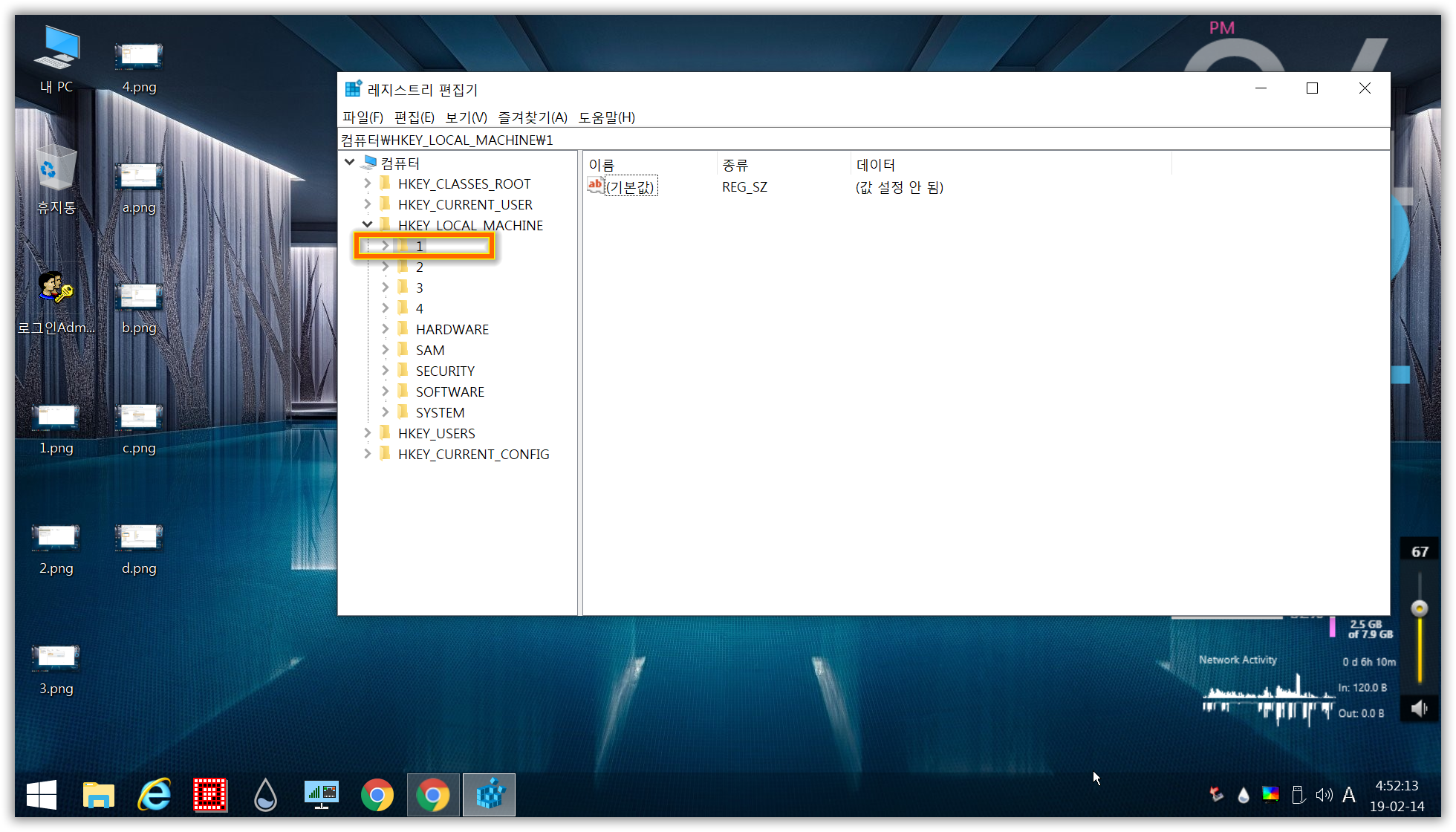Expand the key named 2
Viewport: 1456px width, 832px height.
click(385, 266)
